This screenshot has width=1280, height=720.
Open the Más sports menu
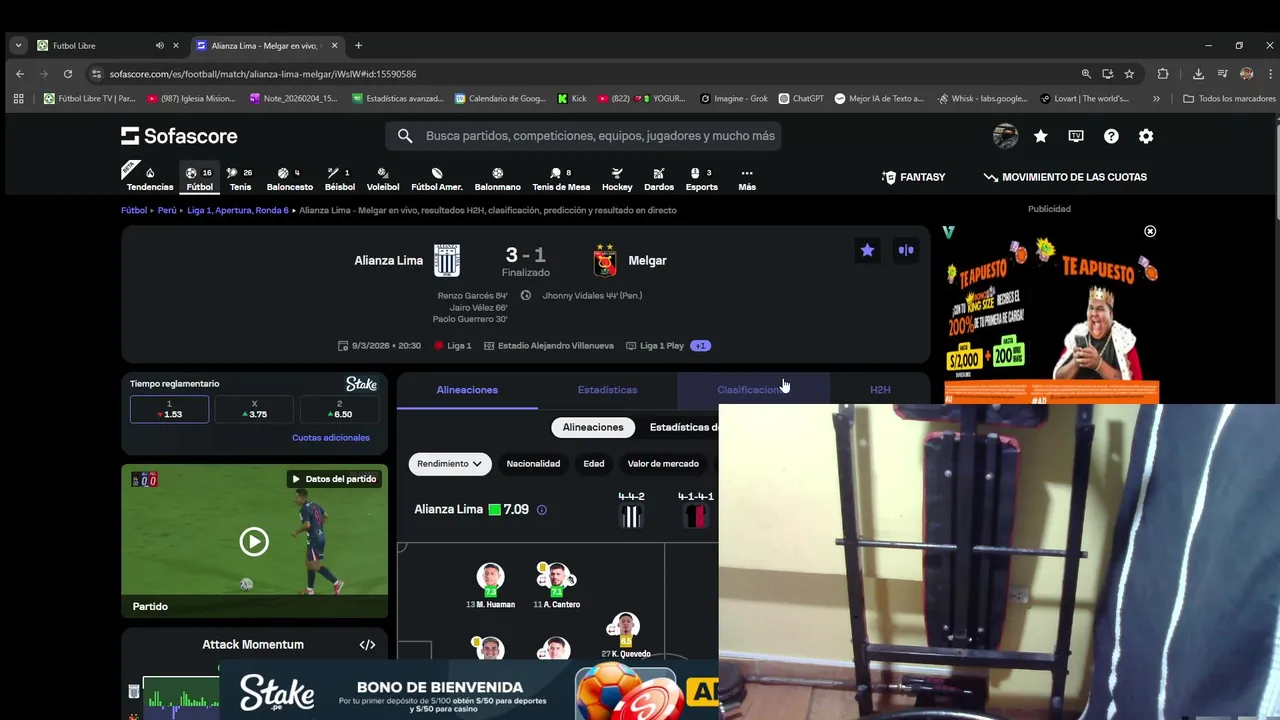point(747,178)
